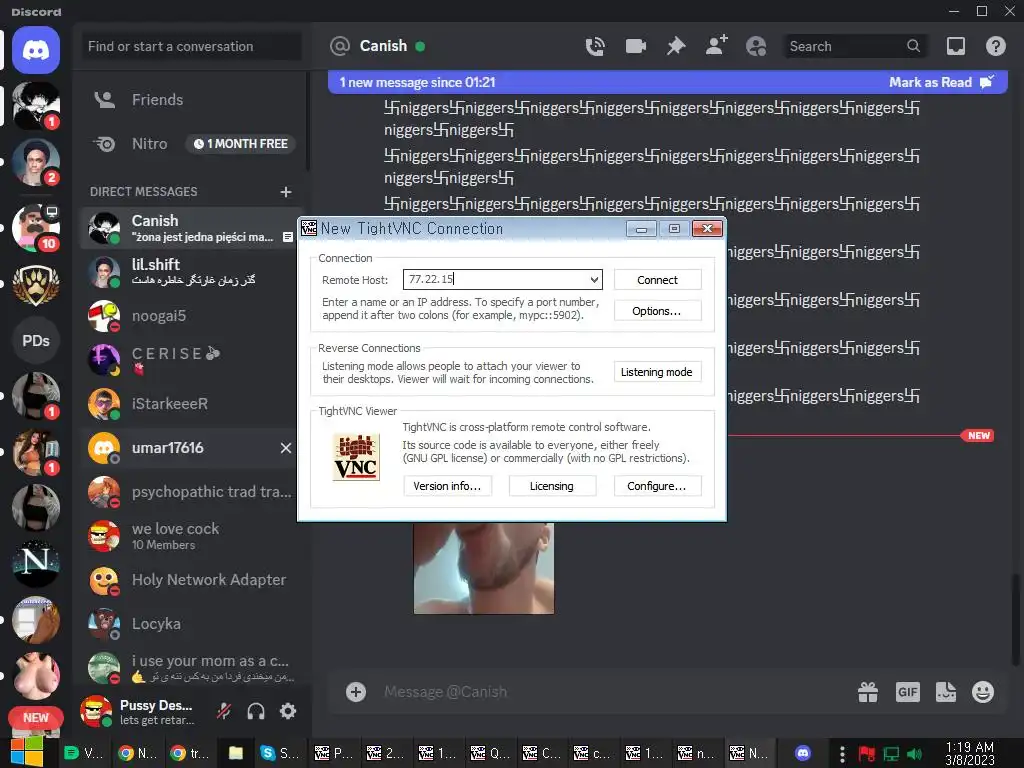
Task: Open the Discord inbox
Action: [x=955, y=46]
